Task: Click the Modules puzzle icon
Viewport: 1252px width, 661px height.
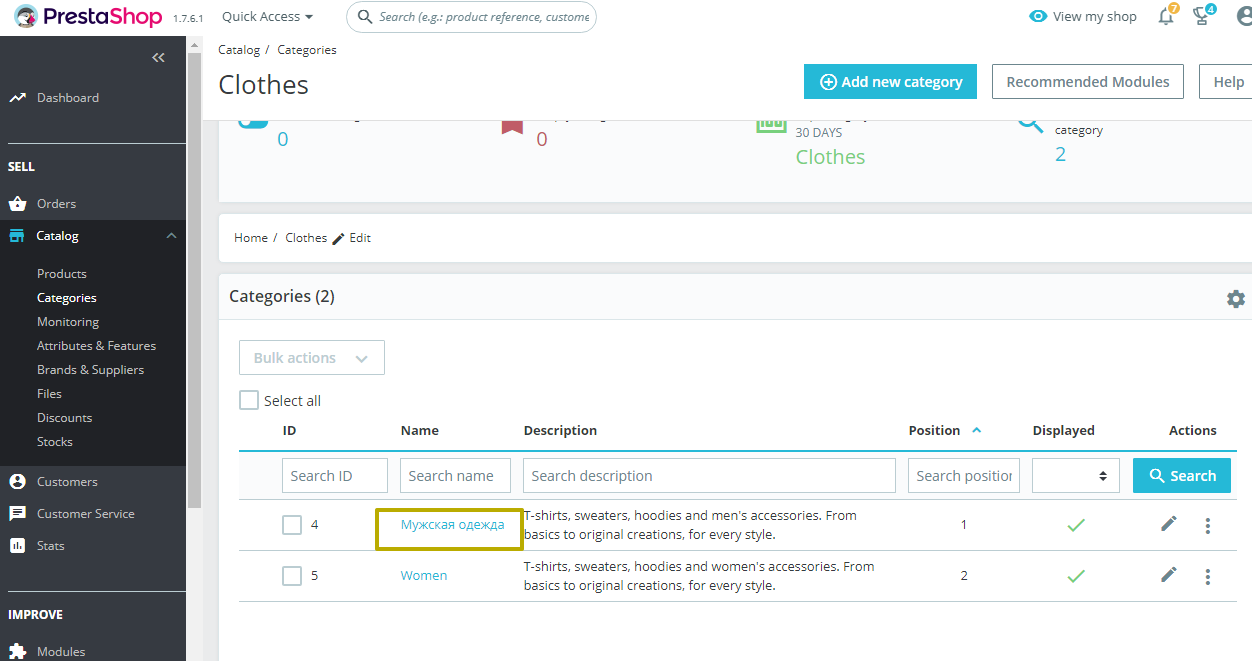Action: tap(17, 652)
